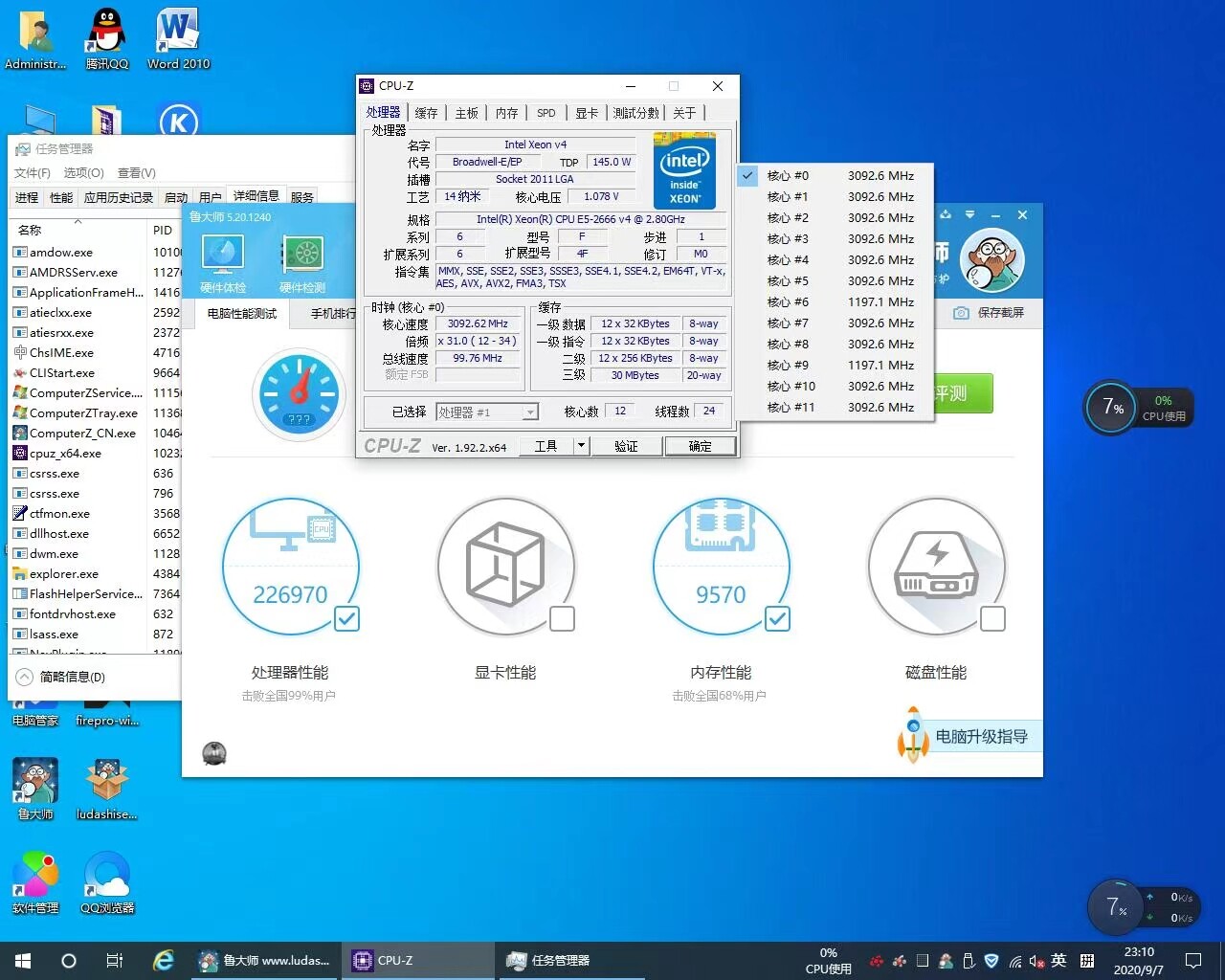Uncheck the 处理器性能 test checkbox
Screen dimensions: 1225x980
tap(347, 619)
